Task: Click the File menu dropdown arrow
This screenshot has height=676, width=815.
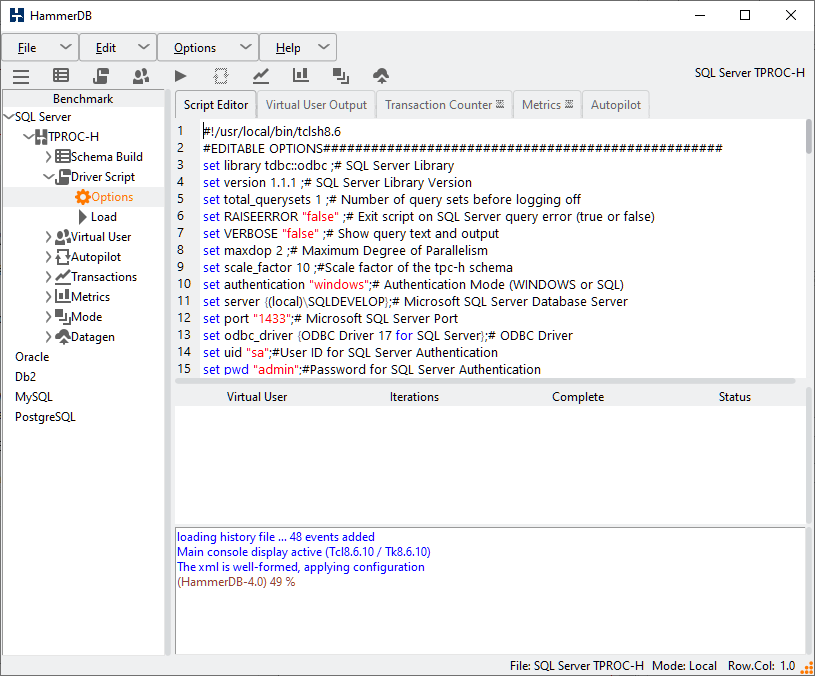Action: click(x=65, y=47)
